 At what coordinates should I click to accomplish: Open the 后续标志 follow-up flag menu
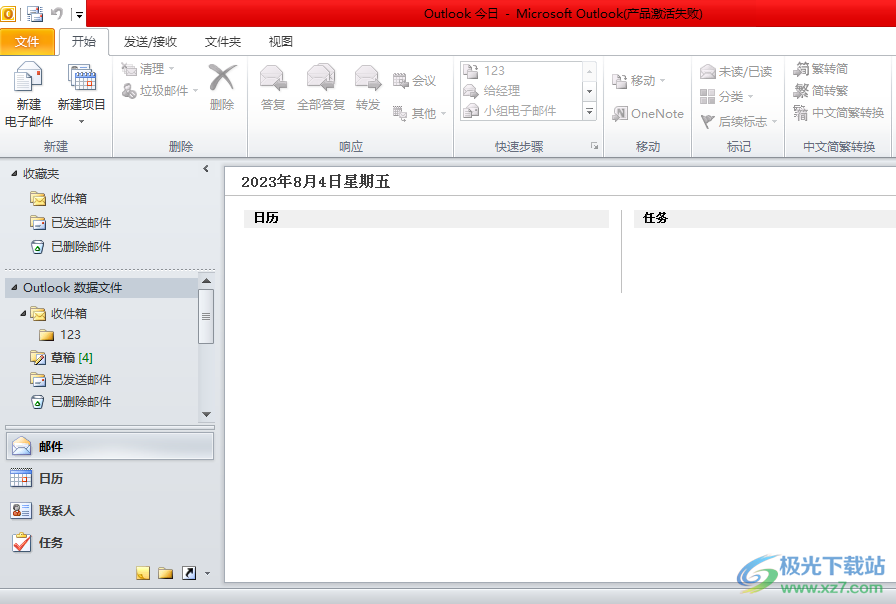(x=738, y=121)
